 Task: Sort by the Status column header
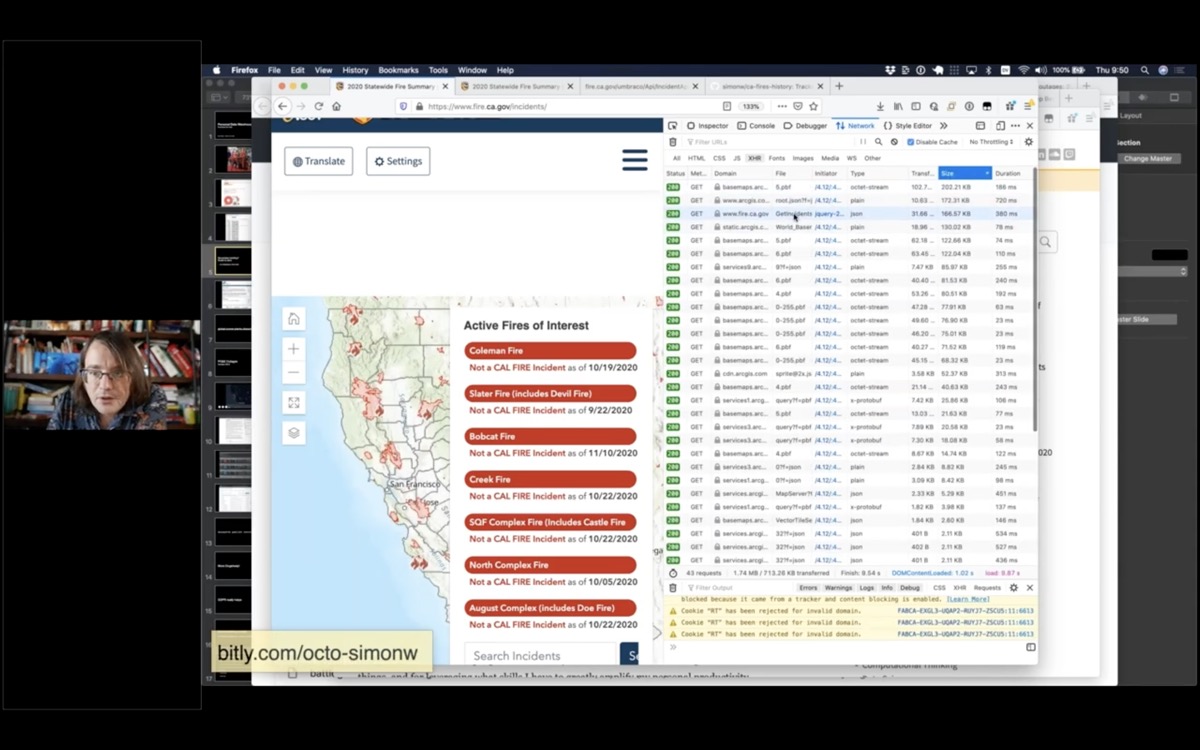click(x=676, y=173)
